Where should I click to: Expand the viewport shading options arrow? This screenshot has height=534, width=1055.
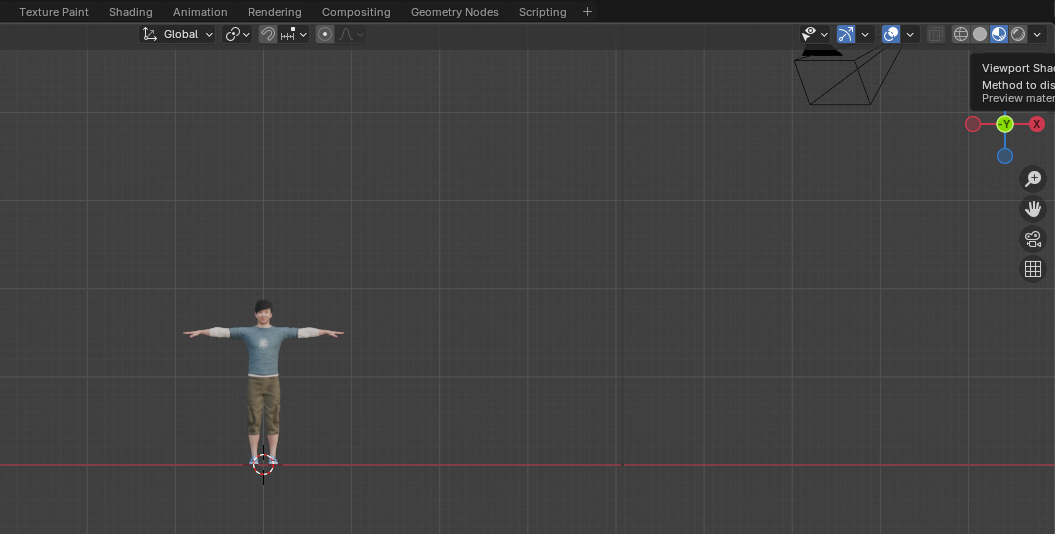point(1037,34)
